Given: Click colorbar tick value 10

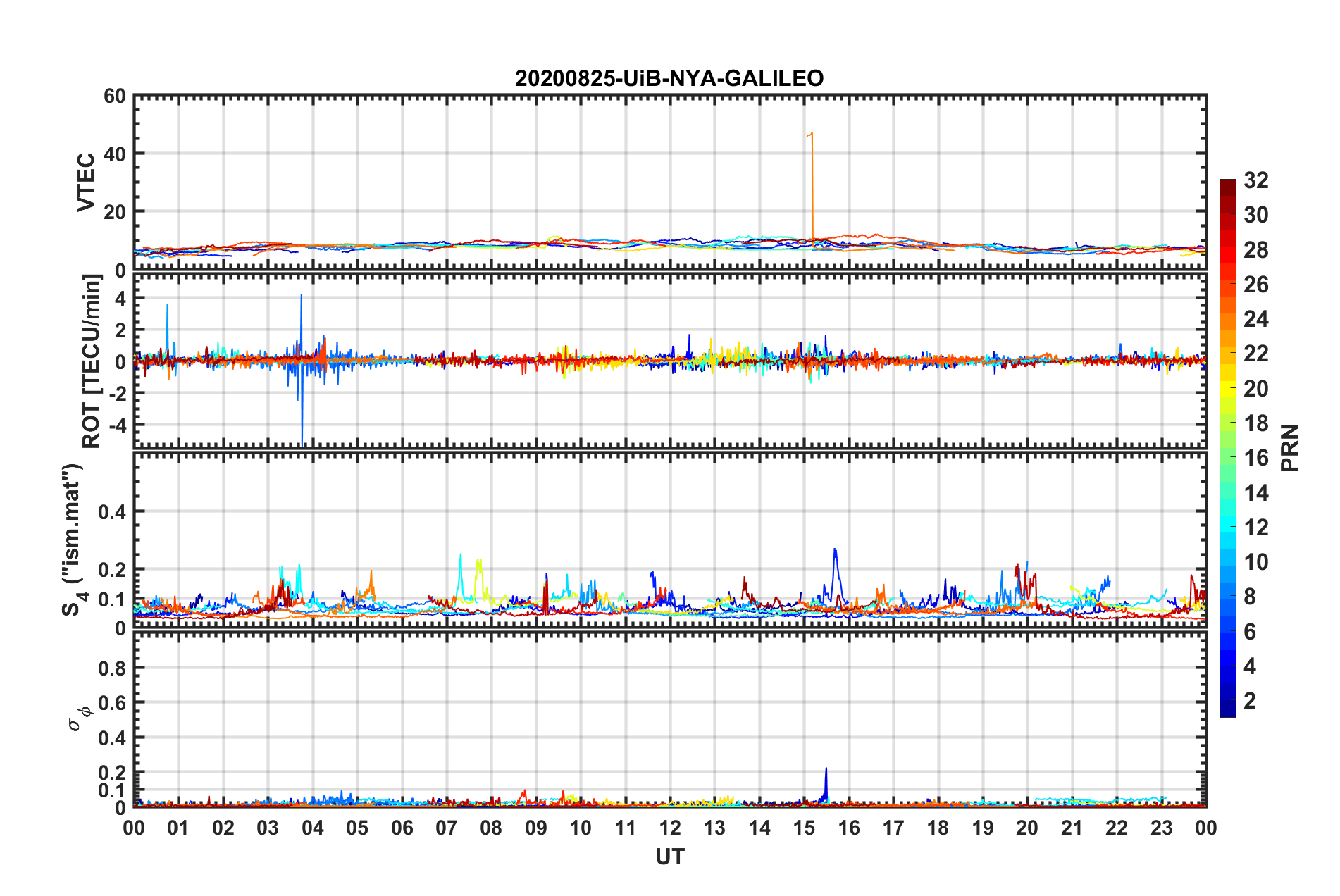Looking at the screenshot, I should [x=1255, y=561].
